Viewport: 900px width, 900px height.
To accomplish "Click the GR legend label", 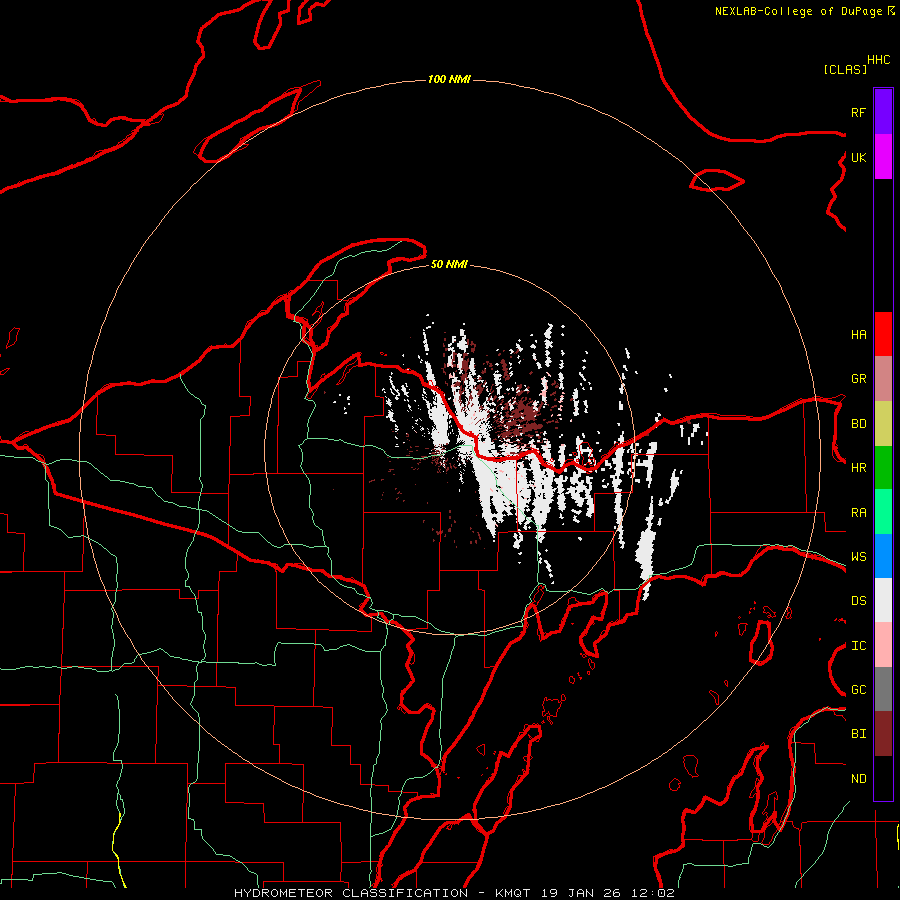I will pos(858,379).
